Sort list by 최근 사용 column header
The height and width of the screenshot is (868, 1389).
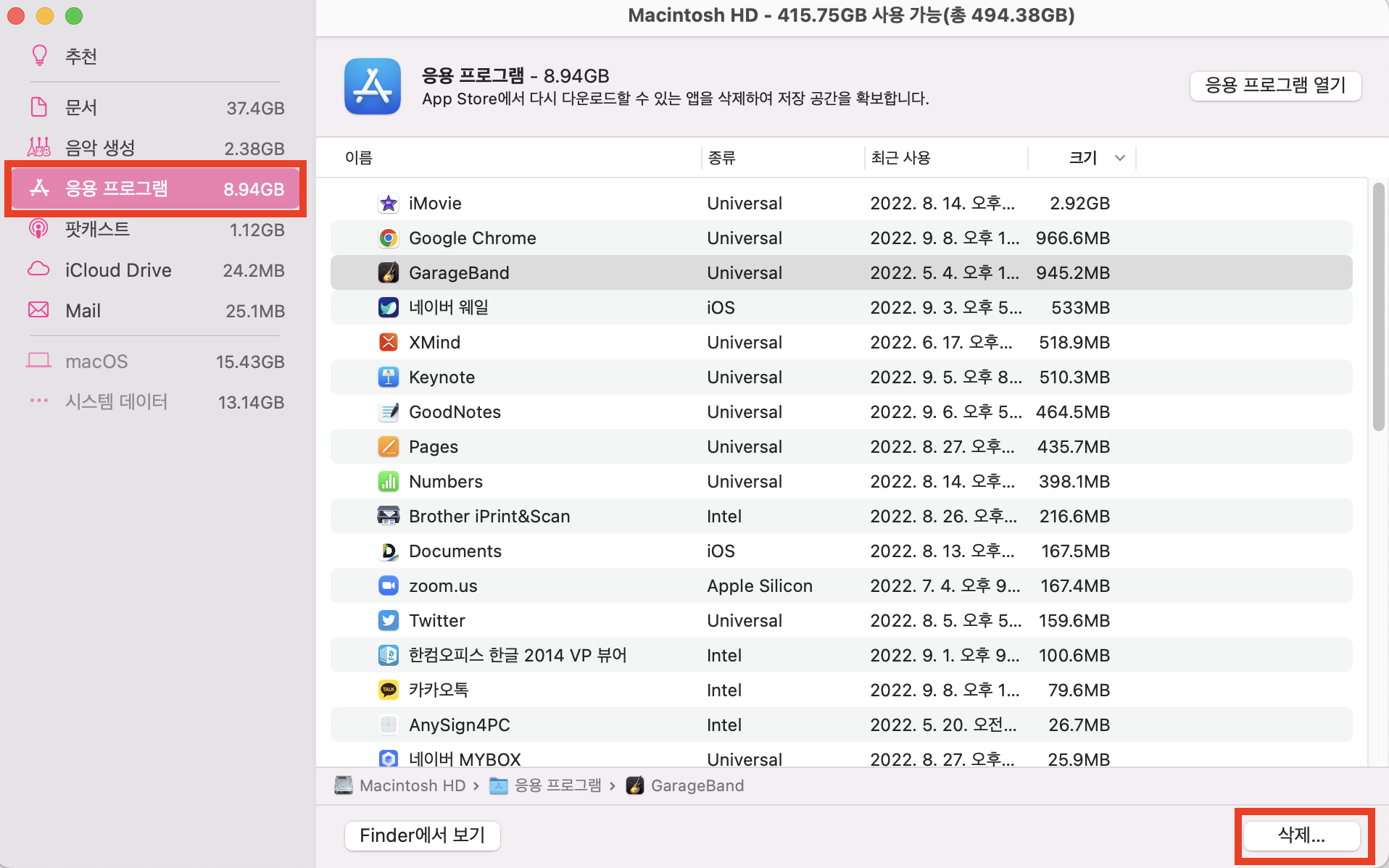coord(900,158)
